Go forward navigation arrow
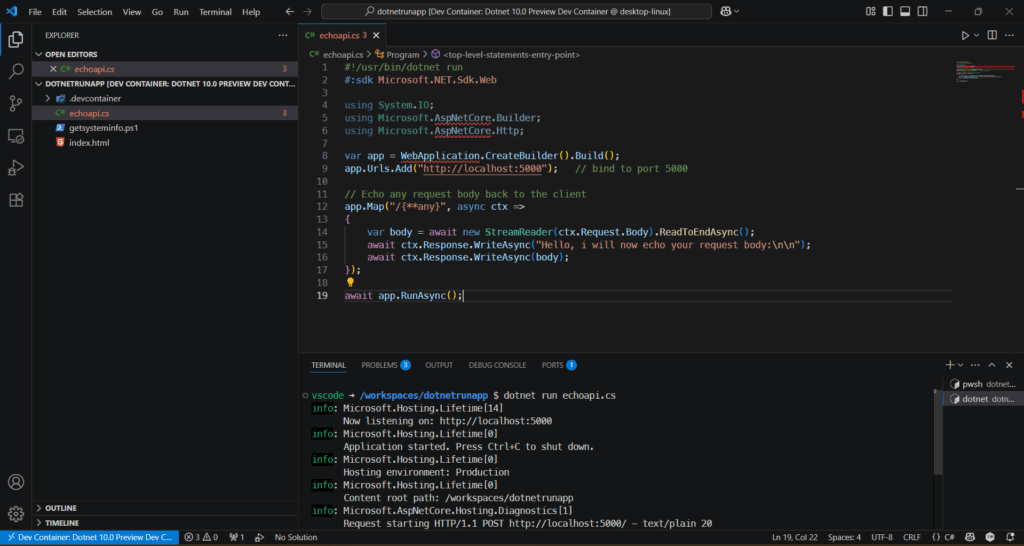The height and width of the screenshot is (546, 1024). point(308,12)
